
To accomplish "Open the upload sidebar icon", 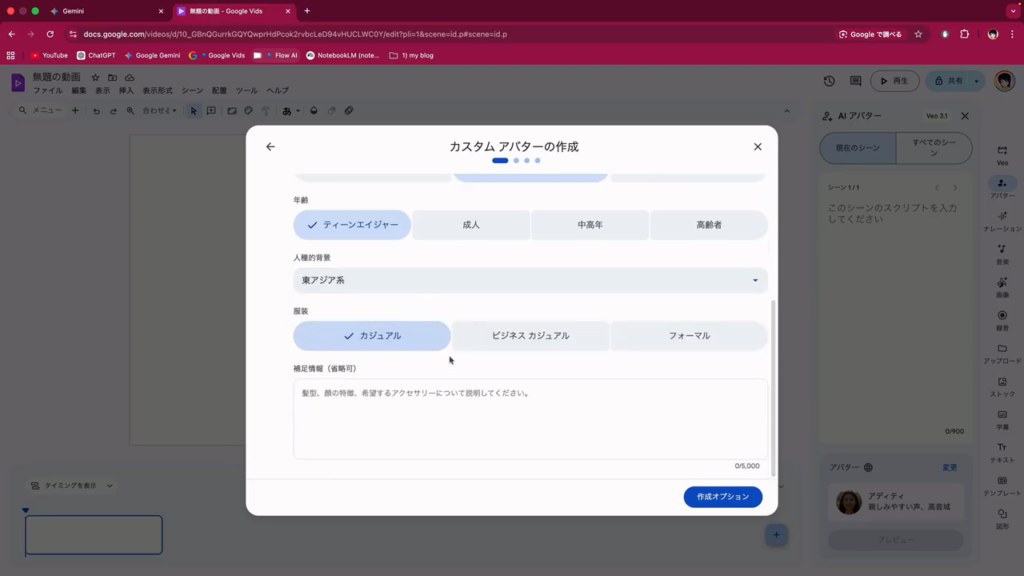I will coord(1002,352).
